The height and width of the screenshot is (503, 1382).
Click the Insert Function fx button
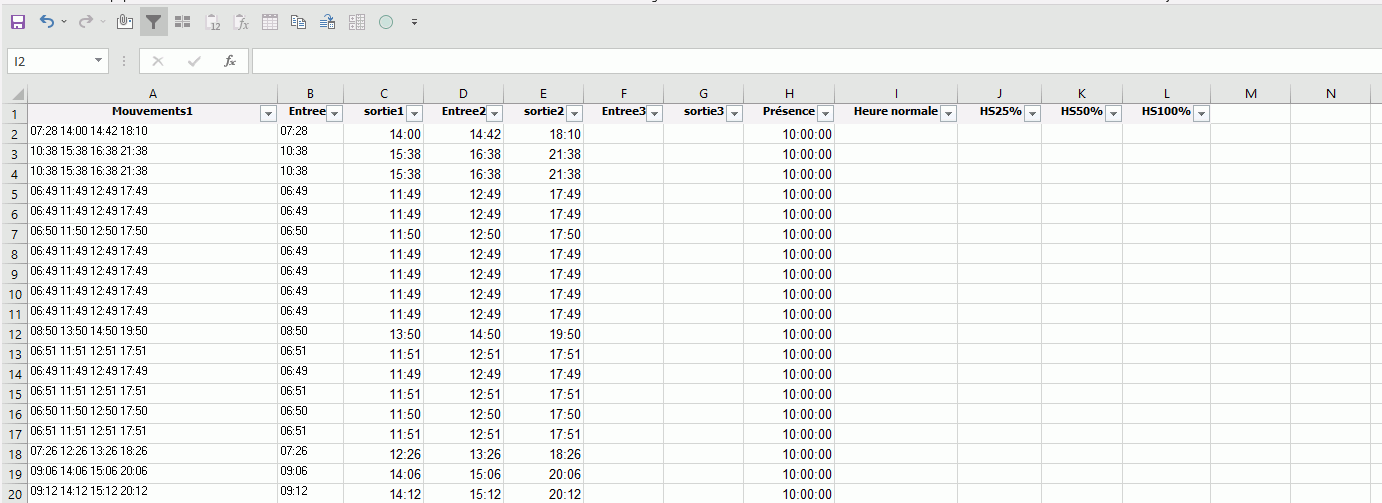229,61
